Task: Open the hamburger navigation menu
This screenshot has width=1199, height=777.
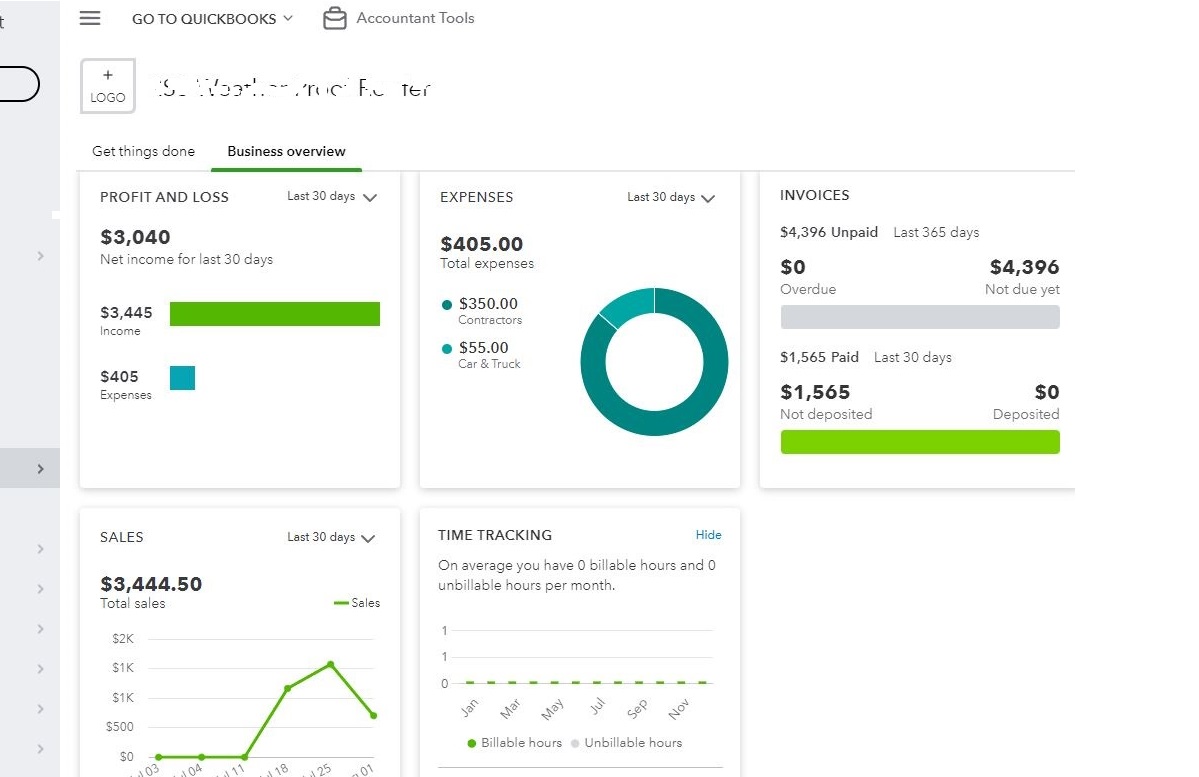Action: (x=90, y=18)
